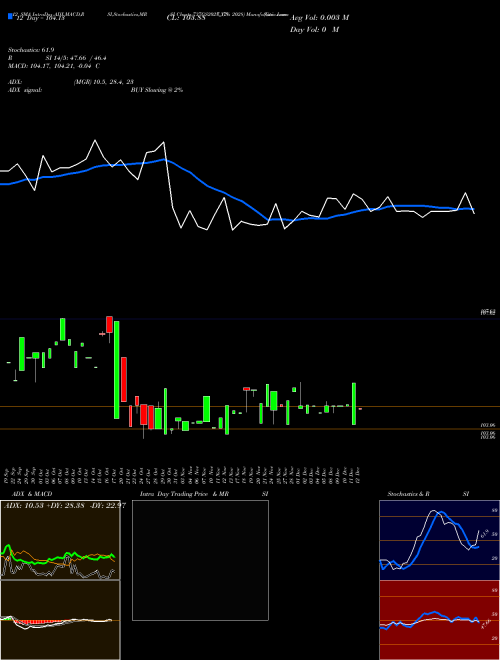The width and height of the screenshot is (500, 660).
Task: Click the '19 Sep' date axis label
Action: [8, 475]
